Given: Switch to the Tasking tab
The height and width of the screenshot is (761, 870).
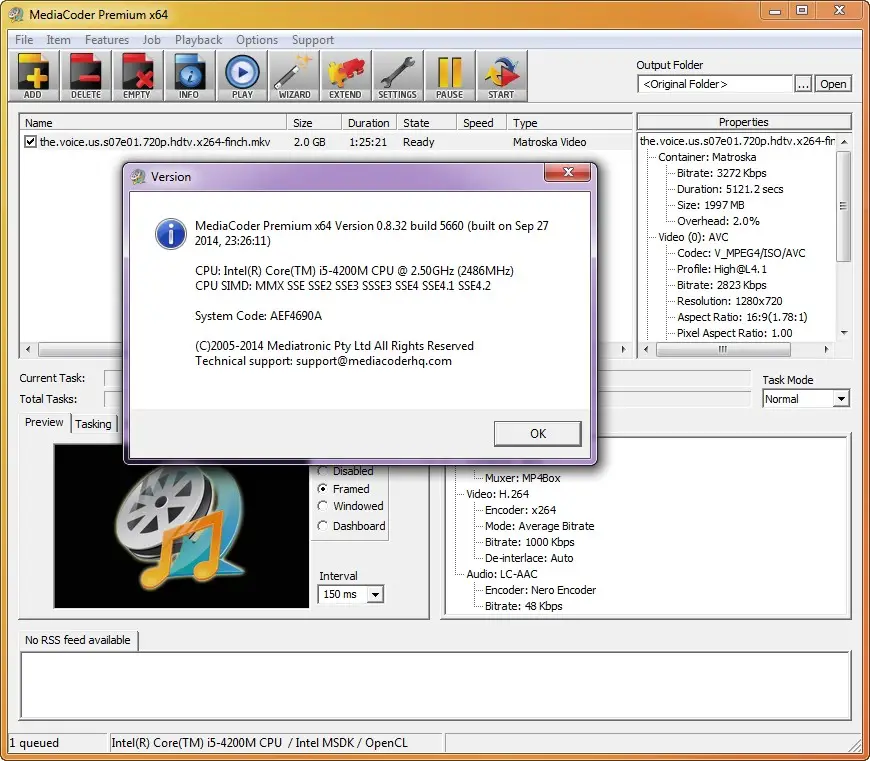Looking at the screenshot, I should point(93,424).
